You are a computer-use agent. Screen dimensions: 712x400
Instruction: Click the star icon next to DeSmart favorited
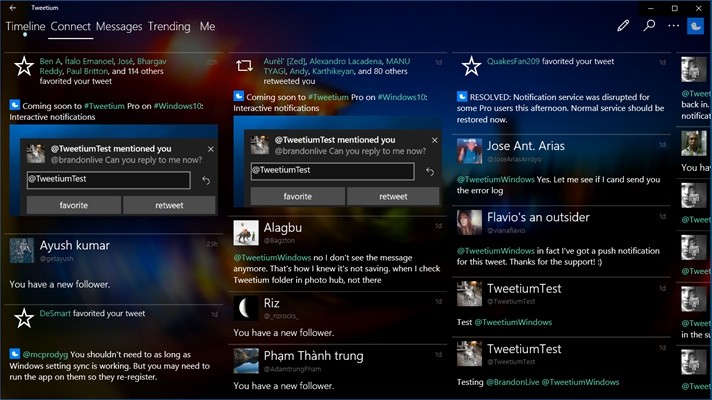tap(24, 318)
